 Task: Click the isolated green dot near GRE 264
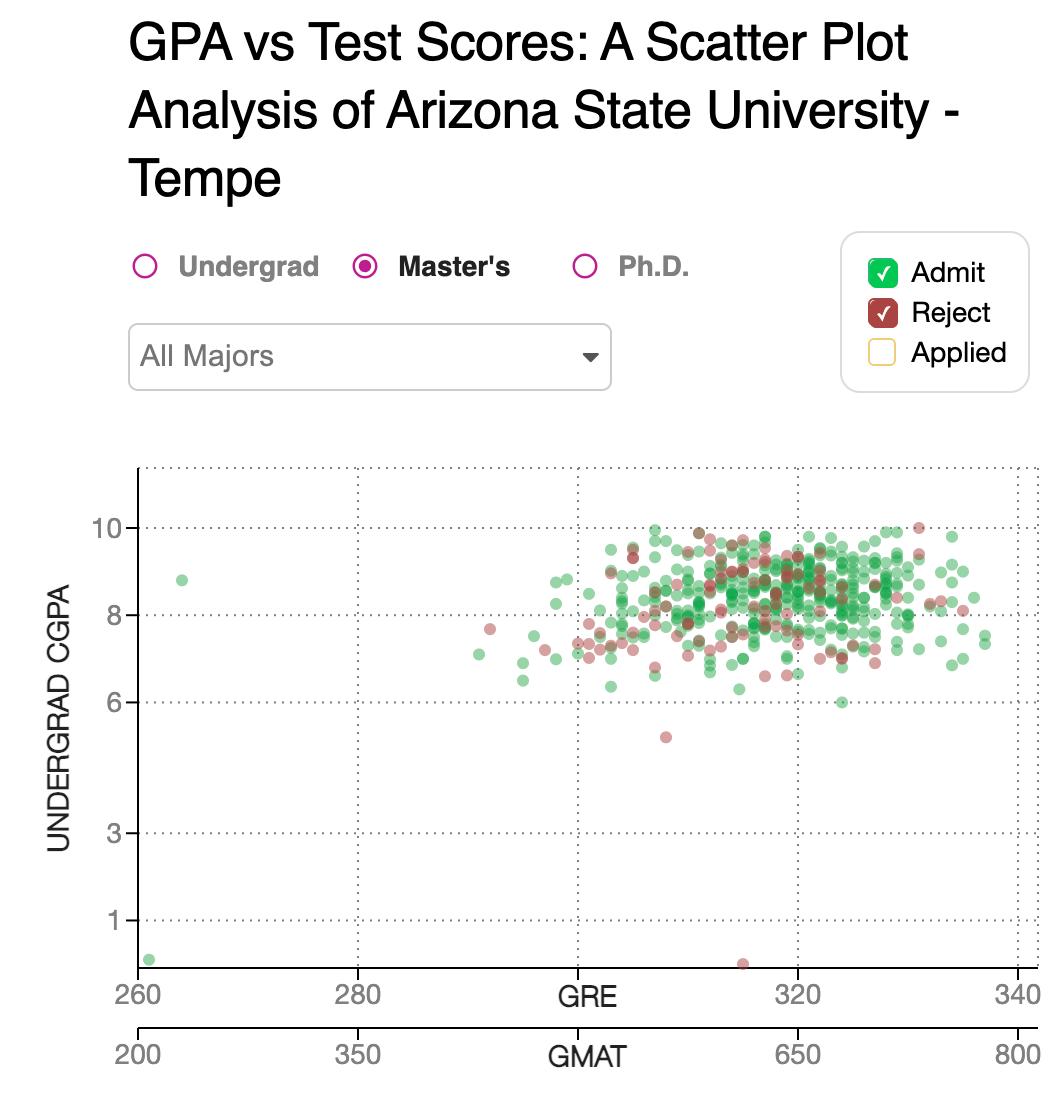(x=182, y=580)
